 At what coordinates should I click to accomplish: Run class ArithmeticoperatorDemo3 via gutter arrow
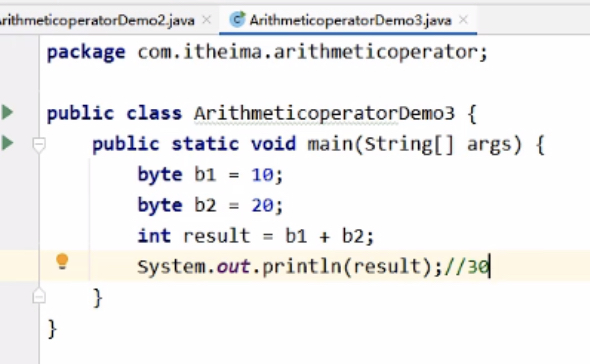7,112
